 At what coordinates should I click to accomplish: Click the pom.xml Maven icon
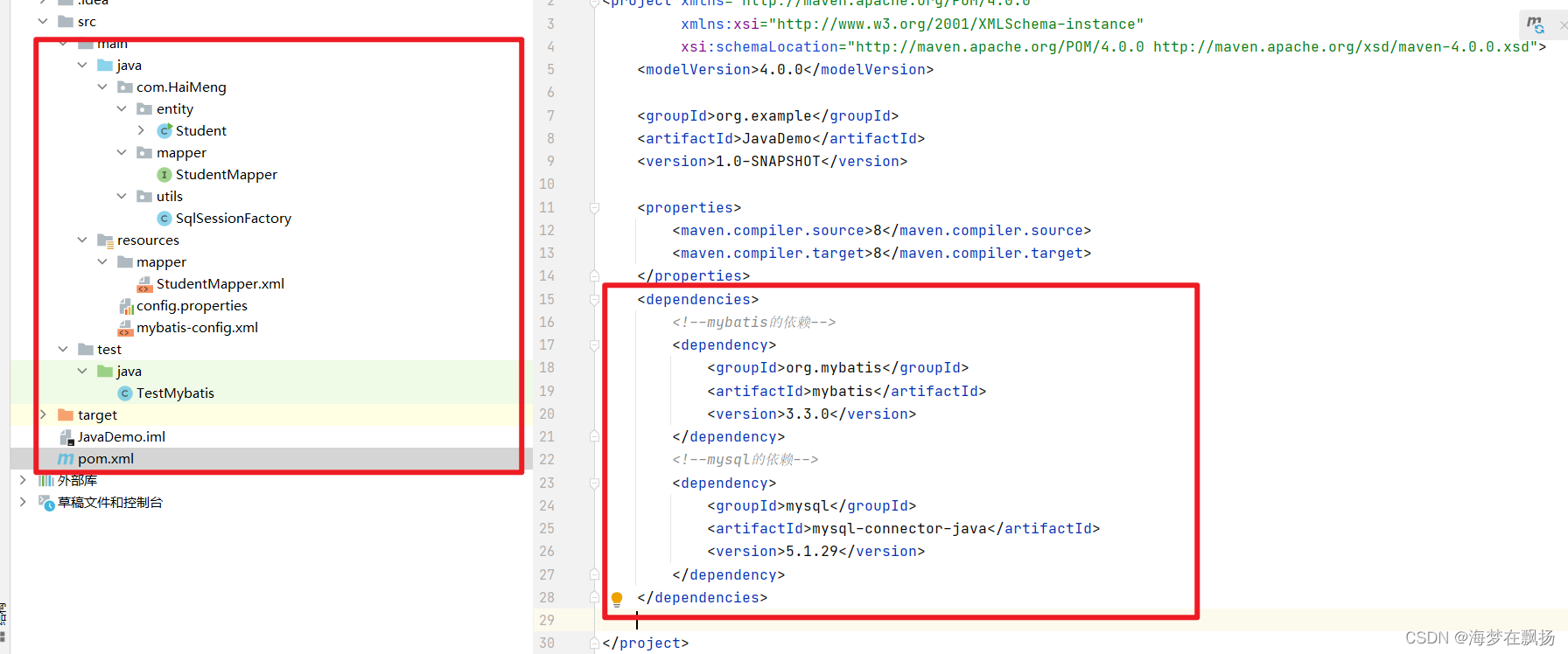coord(66,459)
